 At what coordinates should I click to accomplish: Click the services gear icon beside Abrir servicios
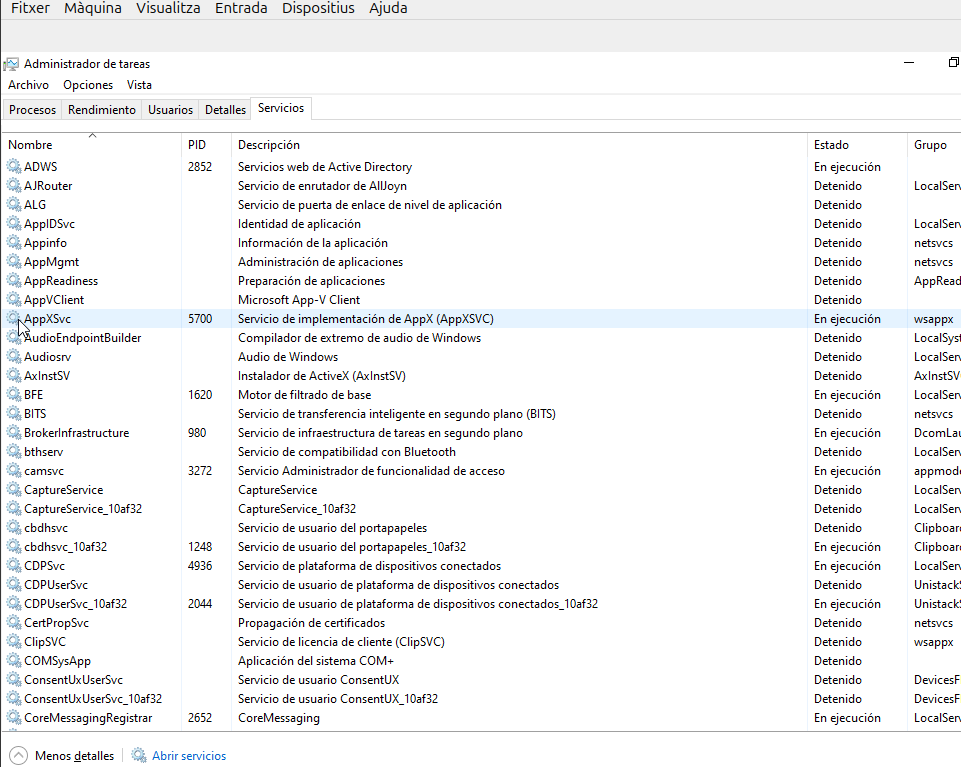(x=139, y=756)
